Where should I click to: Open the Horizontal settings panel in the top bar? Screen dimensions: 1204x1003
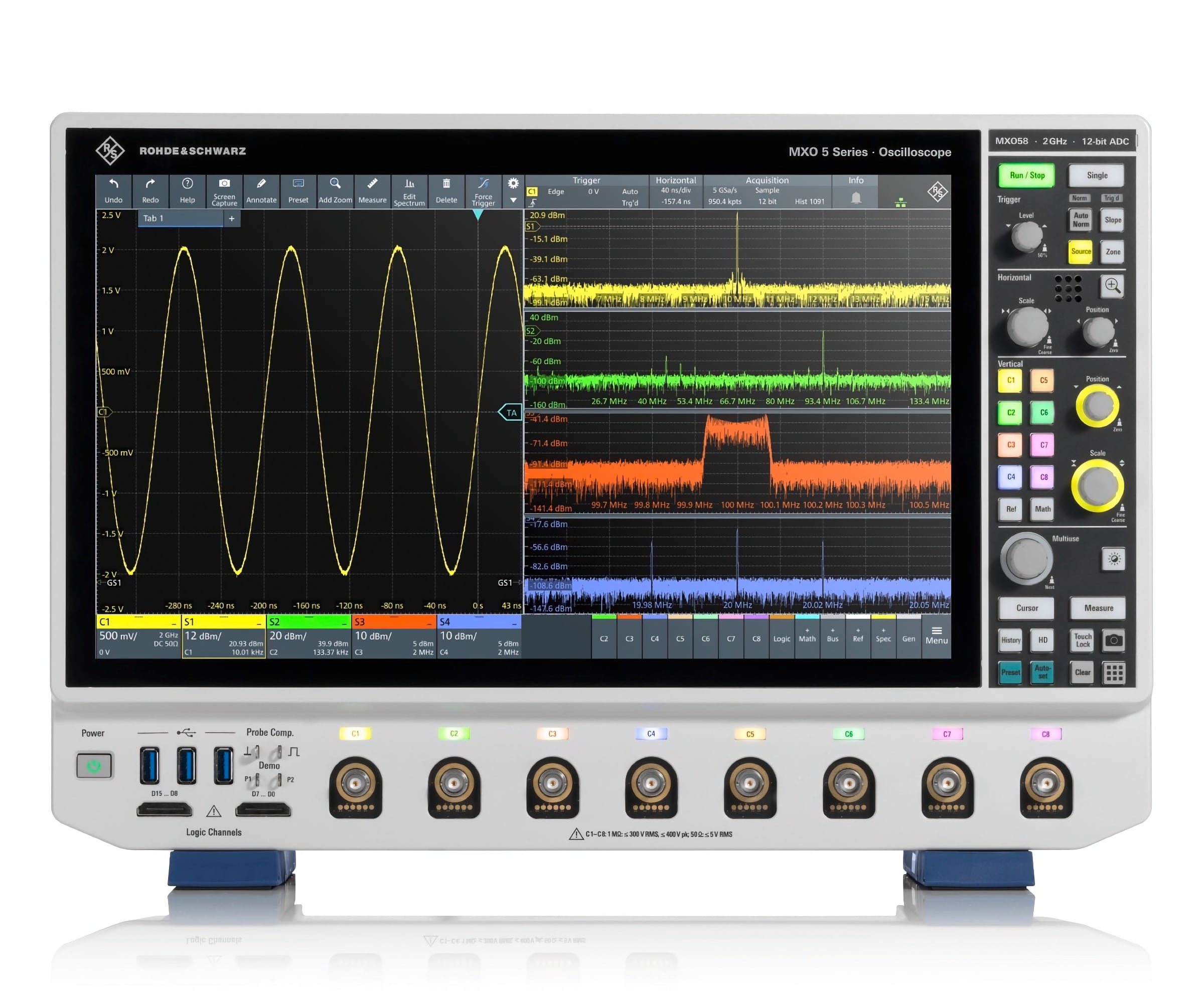pos(676,192)
